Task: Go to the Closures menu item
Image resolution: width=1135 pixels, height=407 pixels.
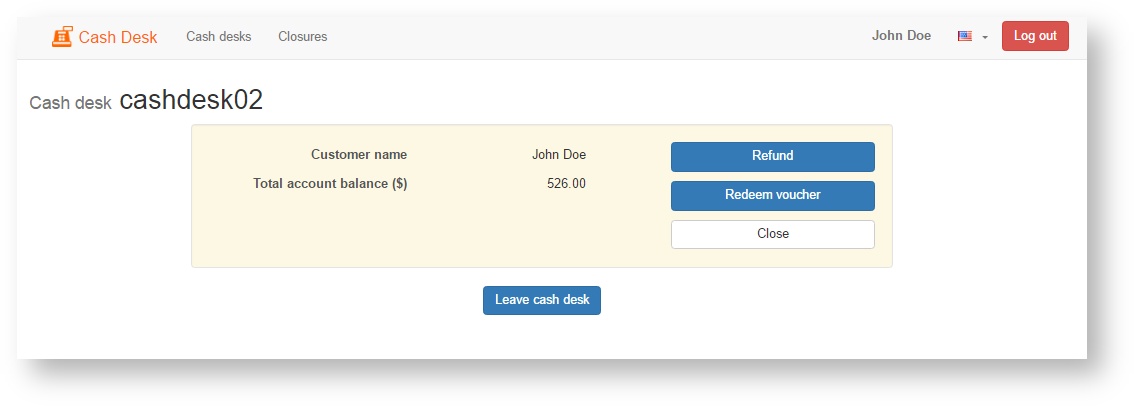Action: click(x=302, y=37)
